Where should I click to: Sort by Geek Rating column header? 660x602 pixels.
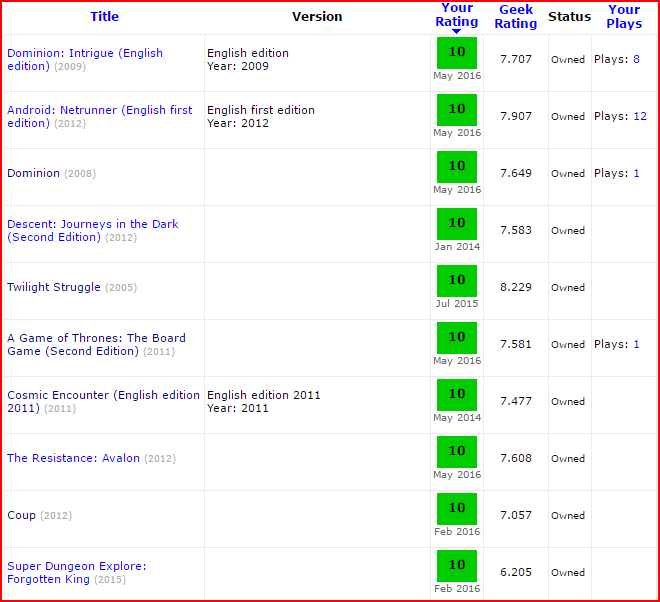point(516,16)
